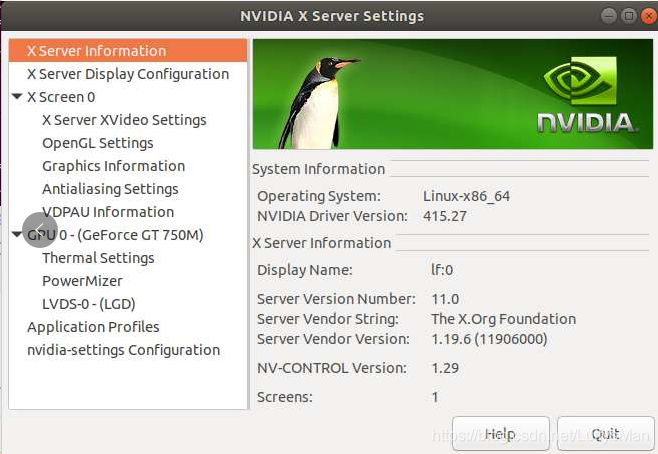
Task: Click the display name value lf:0
Action: point(442,270)
